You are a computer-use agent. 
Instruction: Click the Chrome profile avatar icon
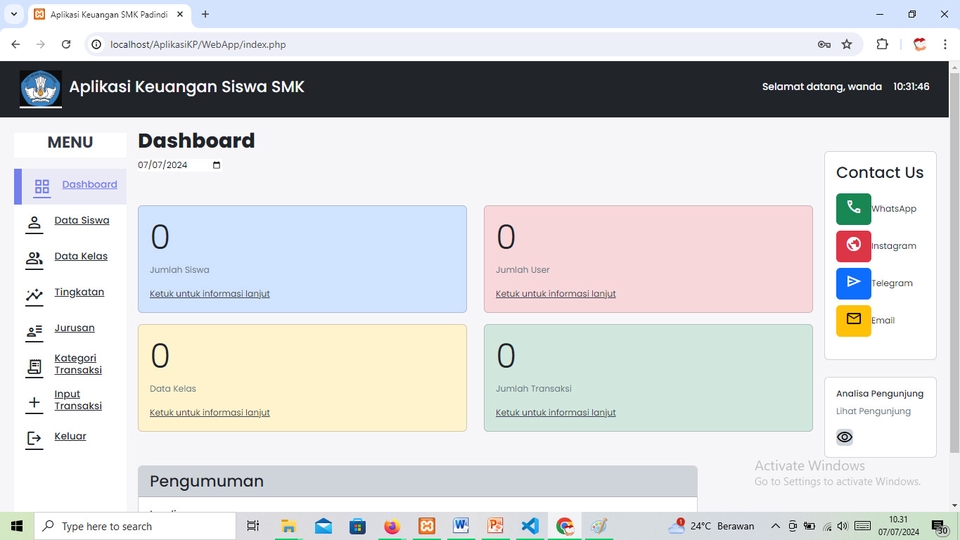click(x=920, y=44)
